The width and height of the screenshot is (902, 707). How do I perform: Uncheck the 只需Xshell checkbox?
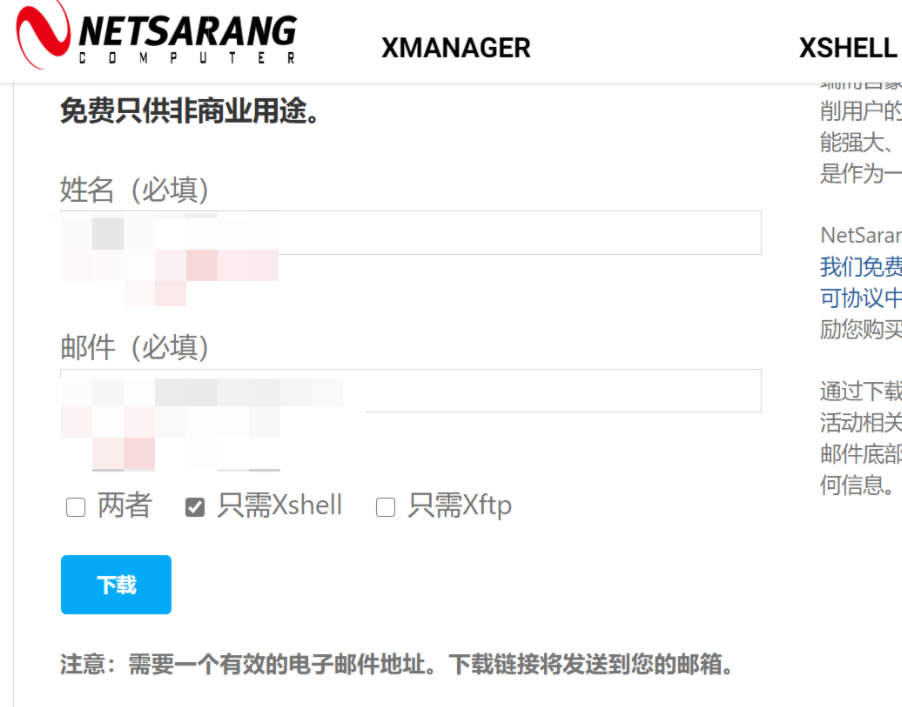pos(195,508)
